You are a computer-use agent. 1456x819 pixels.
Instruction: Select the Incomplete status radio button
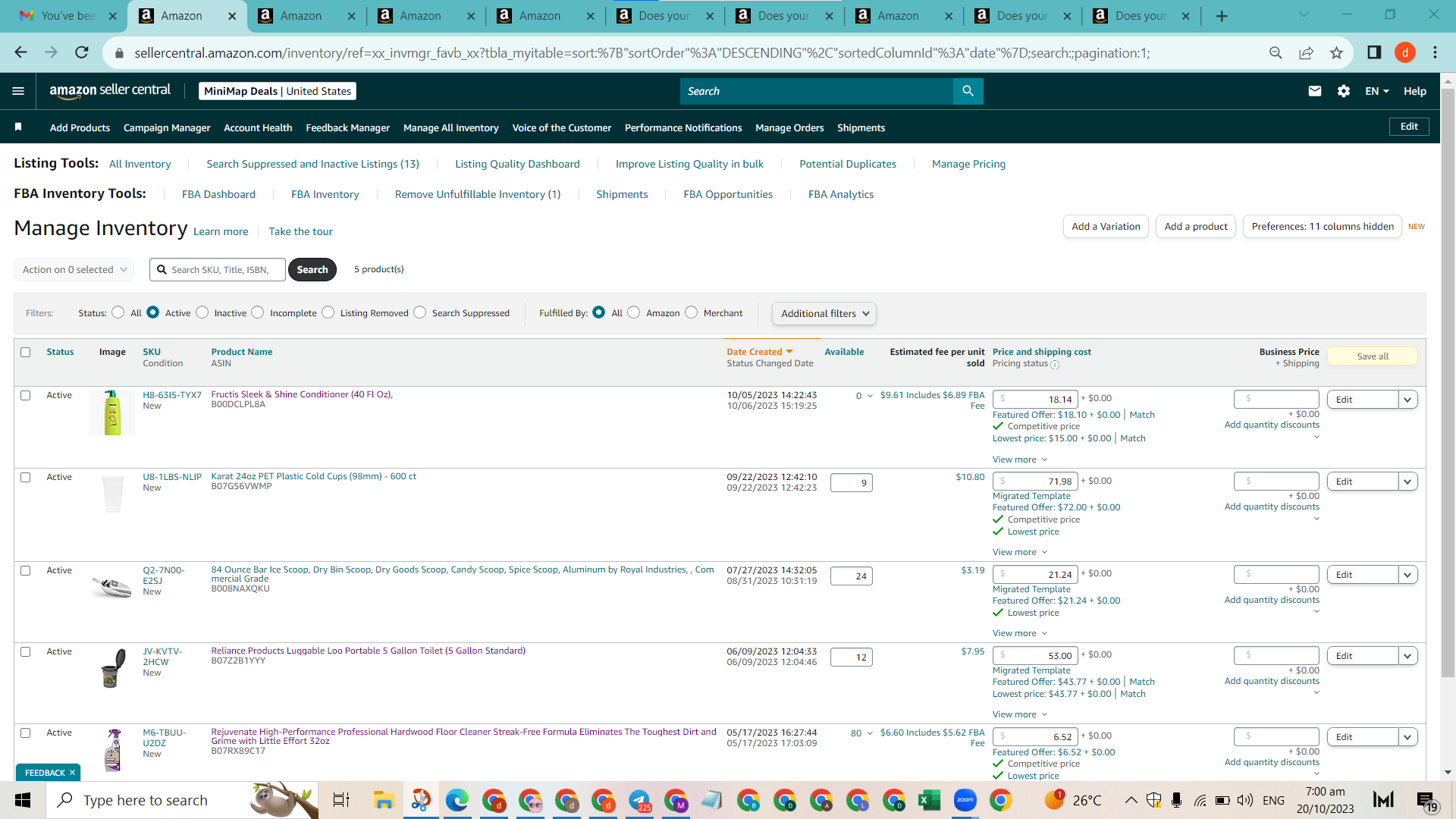coord(258,312)
